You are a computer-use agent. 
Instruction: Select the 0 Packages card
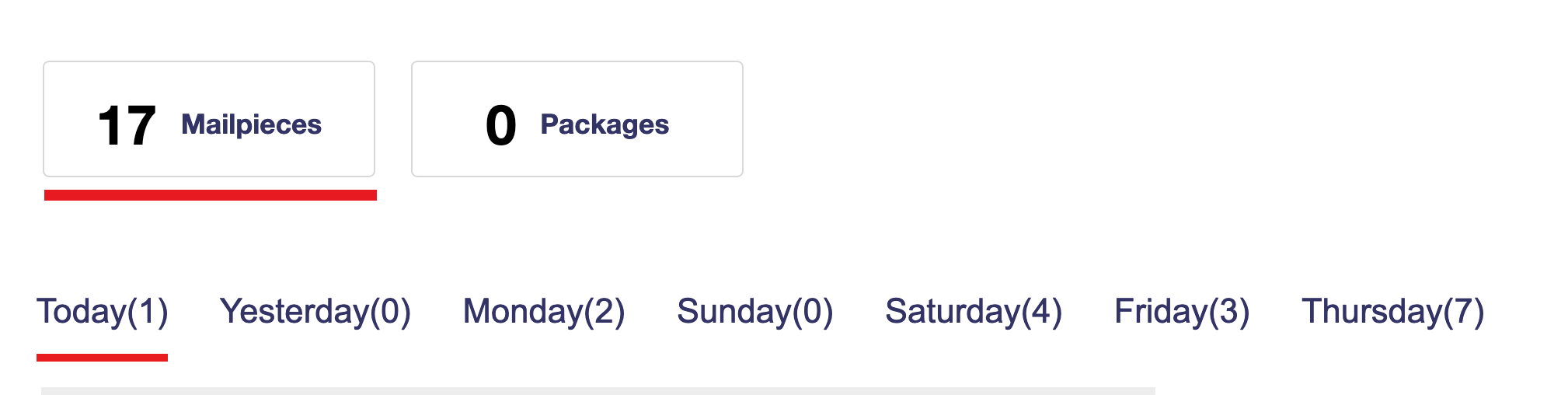(577, 119)
